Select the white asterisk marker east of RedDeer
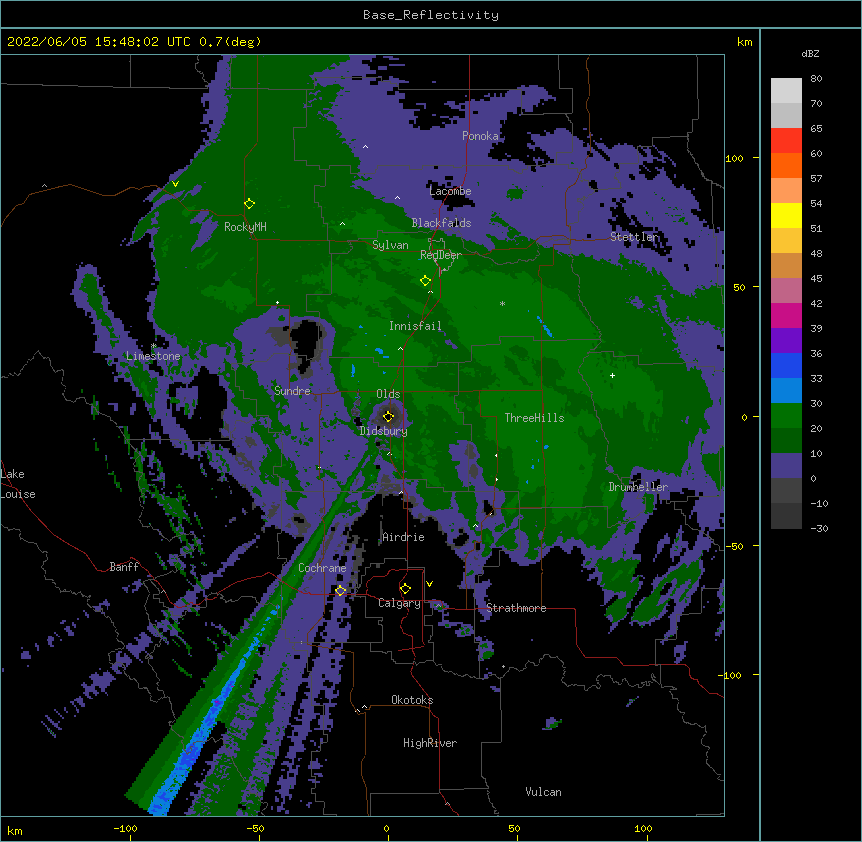The height and width of the screenshot is (842, 862). tap(502, 303)
